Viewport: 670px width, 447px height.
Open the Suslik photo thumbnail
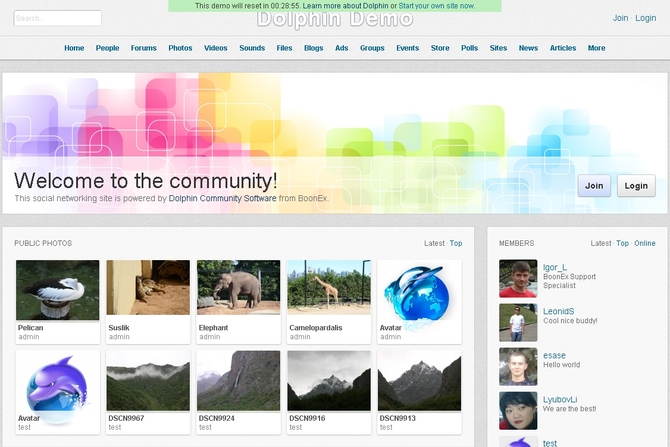click(148, 288)
